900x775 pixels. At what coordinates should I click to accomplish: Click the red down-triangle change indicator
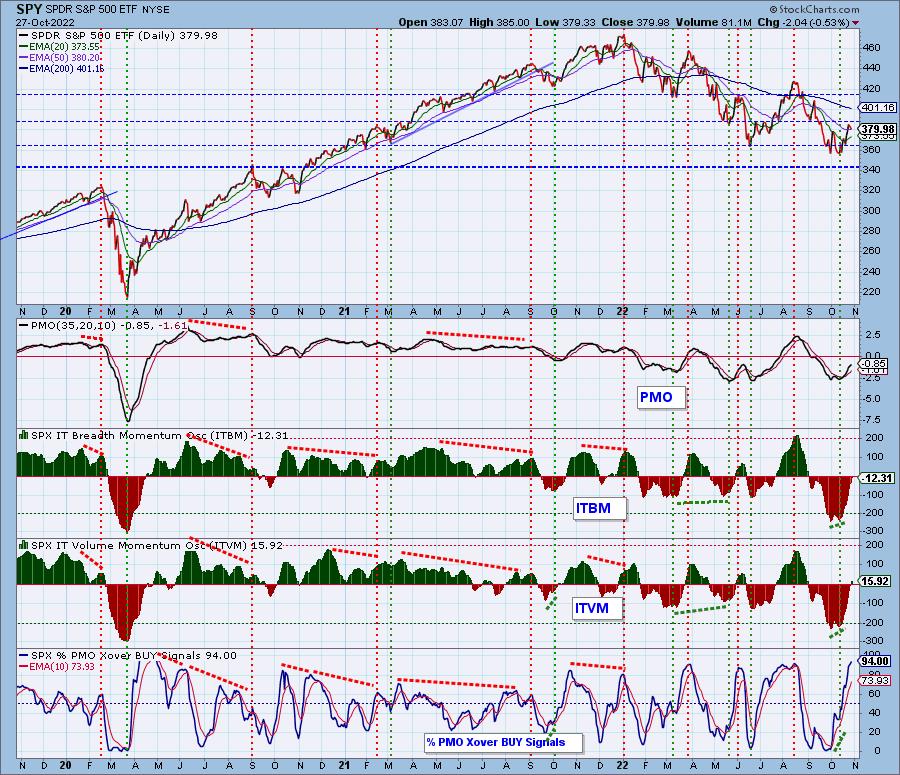click(x=856, y=23)
